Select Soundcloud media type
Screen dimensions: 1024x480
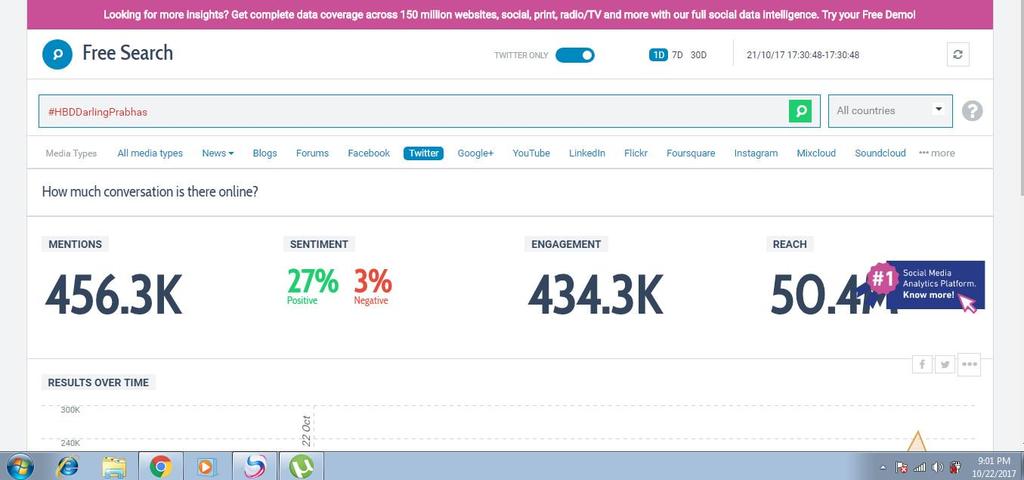[x=880, y=153]
